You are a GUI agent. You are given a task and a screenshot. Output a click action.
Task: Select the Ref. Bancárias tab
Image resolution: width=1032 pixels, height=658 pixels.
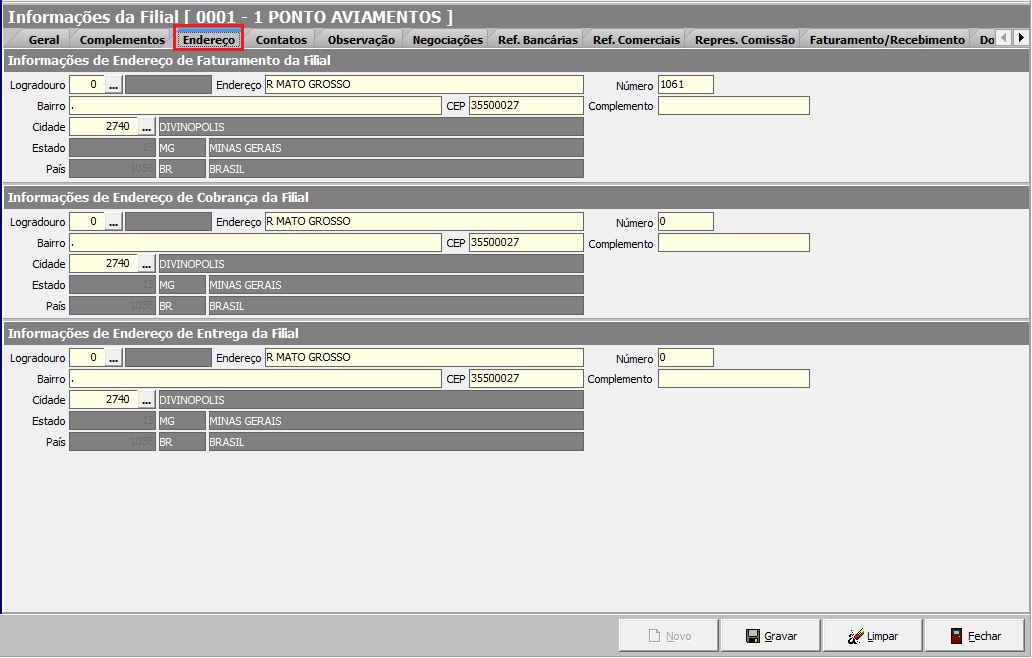click(x=537, y=40)
